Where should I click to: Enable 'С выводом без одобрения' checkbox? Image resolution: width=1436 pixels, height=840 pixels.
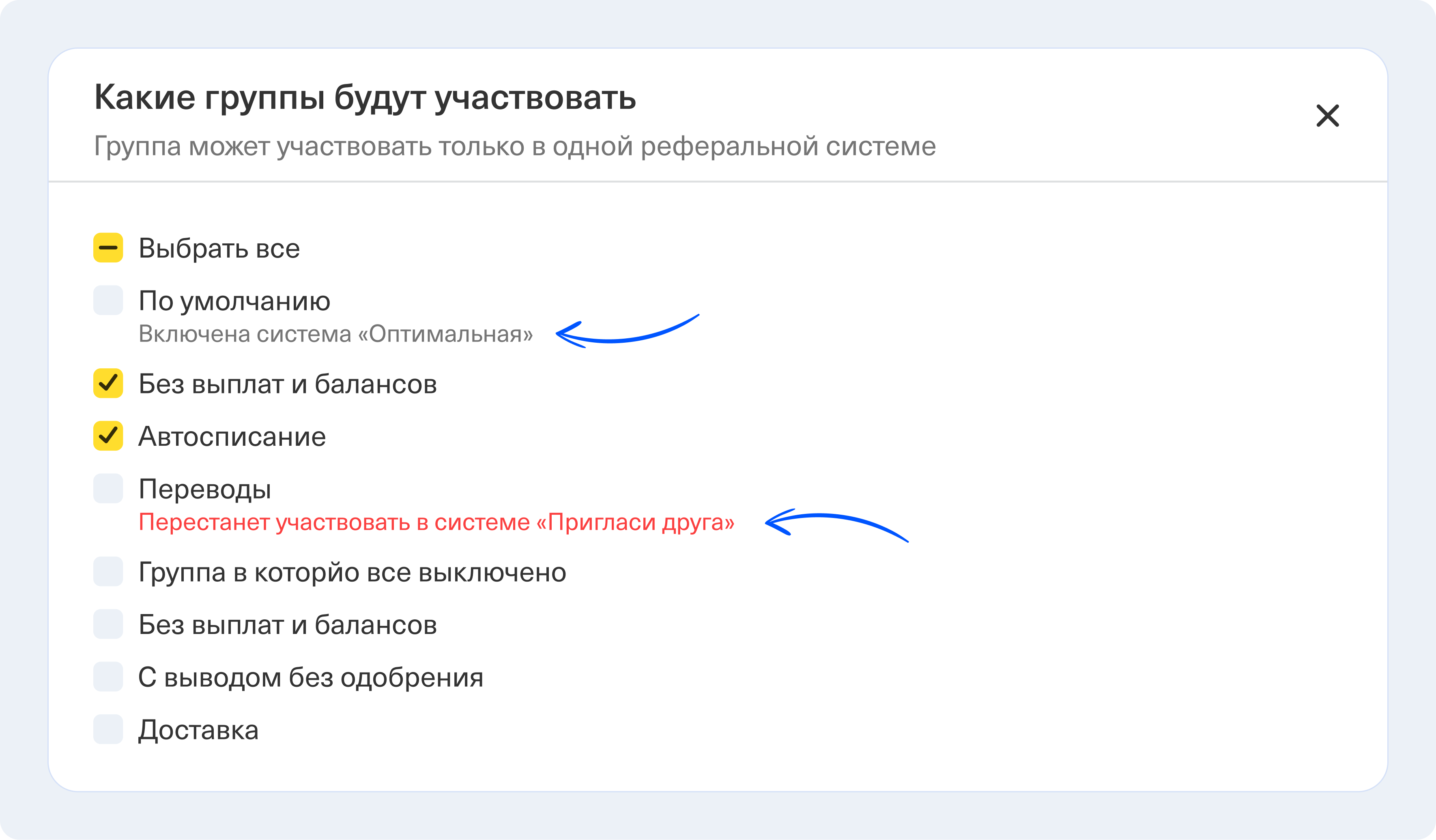click(108, 677)
